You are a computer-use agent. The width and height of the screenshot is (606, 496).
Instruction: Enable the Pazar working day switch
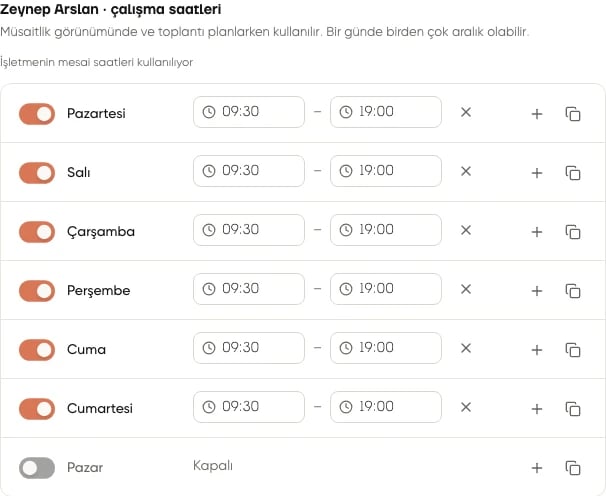[37, 468]
